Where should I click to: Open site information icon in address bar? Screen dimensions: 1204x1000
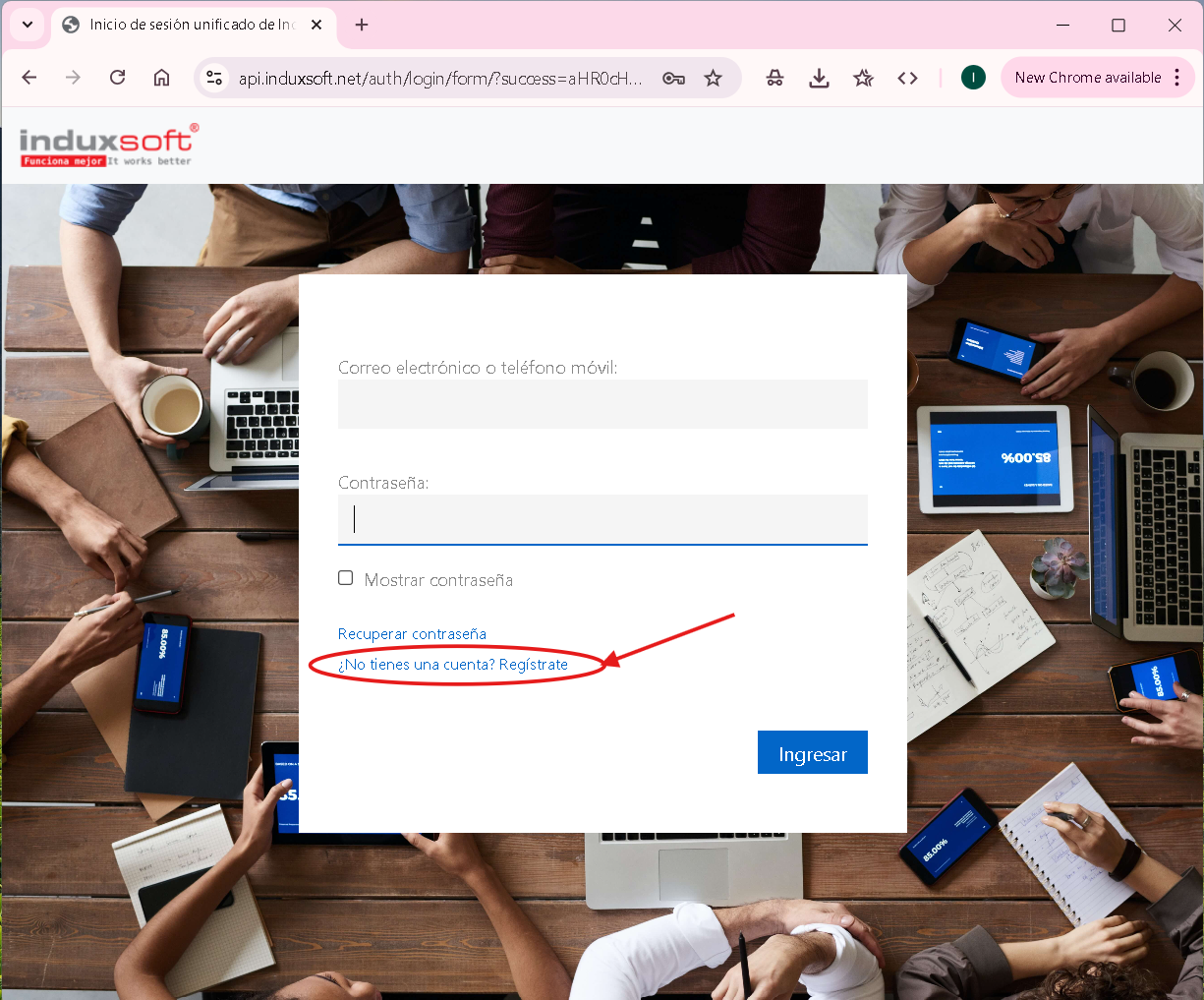pos(214,78)
